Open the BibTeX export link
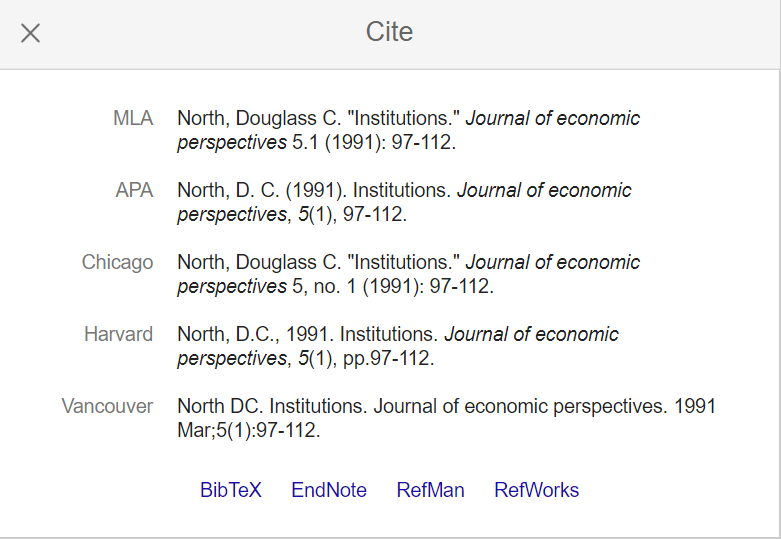Screen dimensions: 781x539 231,490
